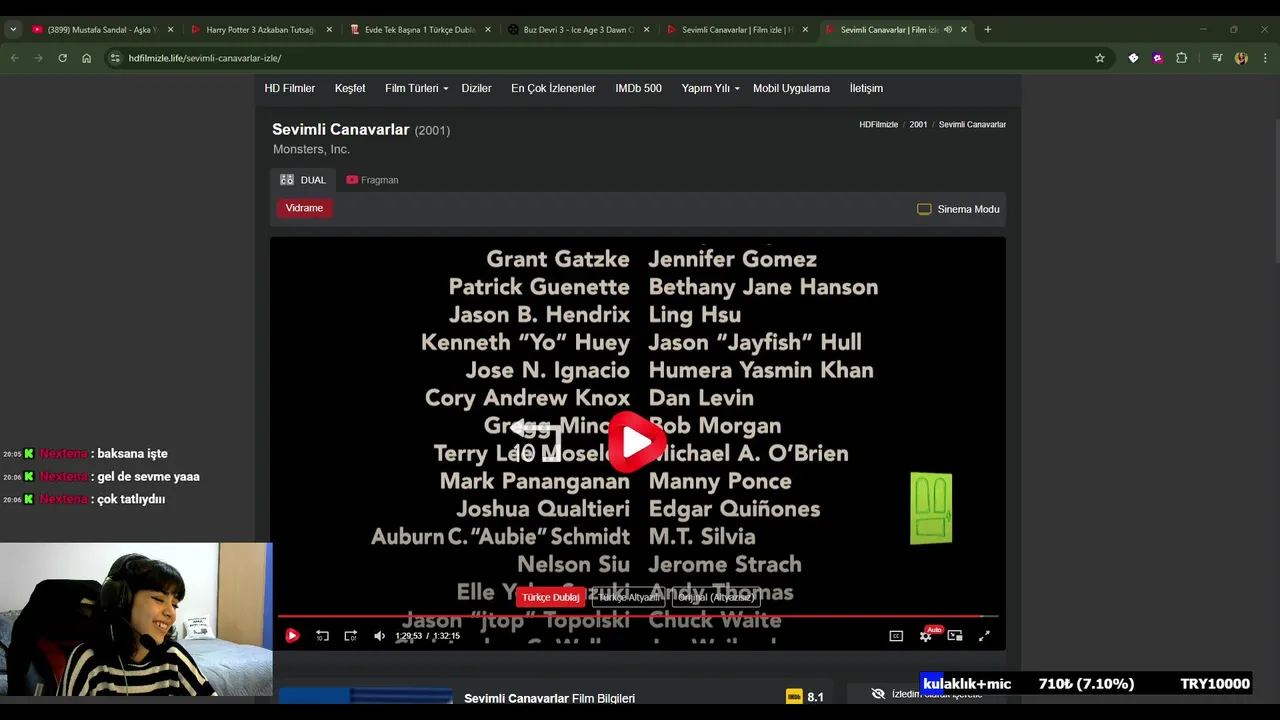Open IMDb 500 menu item

click(x=638, y=88)
